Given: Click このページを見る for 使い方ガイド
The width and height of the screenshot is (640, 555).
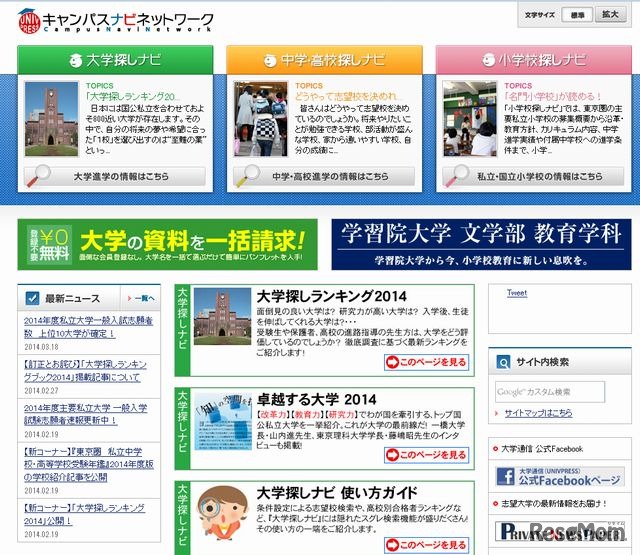Looking at the screenshot, I should pos(427,545).
